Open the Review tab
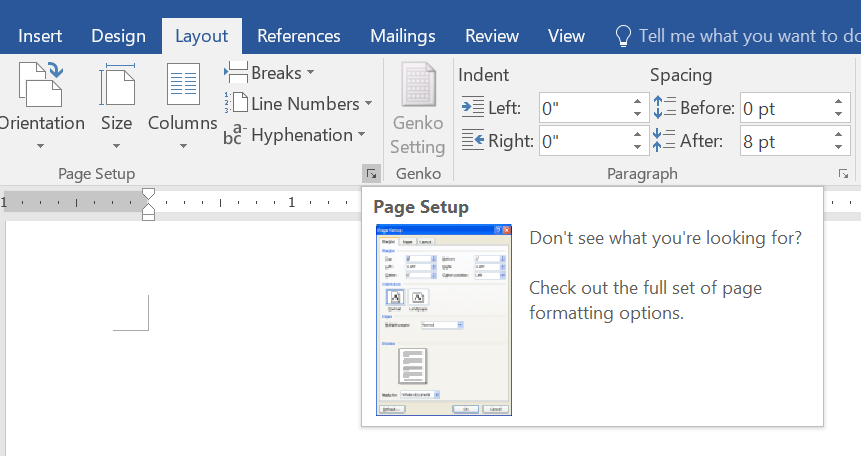 tap(492, 36)
